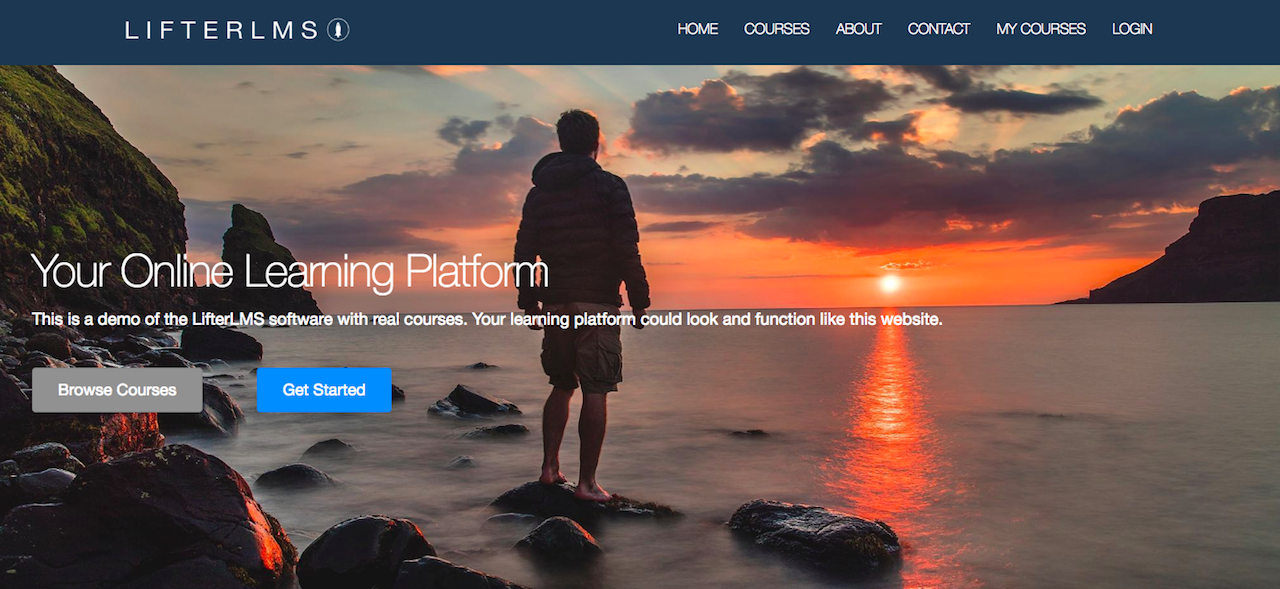Image resolution: width=1280 pixels, height=589 pixels.
Task: Select the LIFTERLMS logo in the header
Action: [x=220, y=29]
